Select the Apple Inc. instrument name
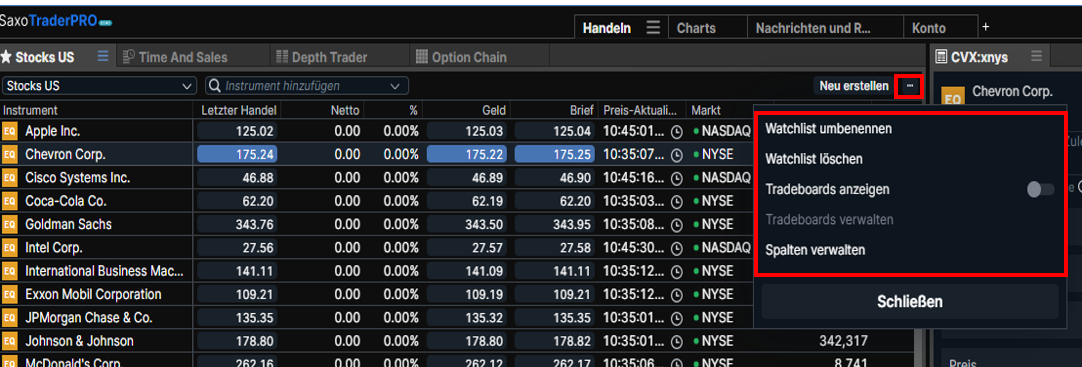This screenshot has width=1082, height=367. [x=52, y=131]
